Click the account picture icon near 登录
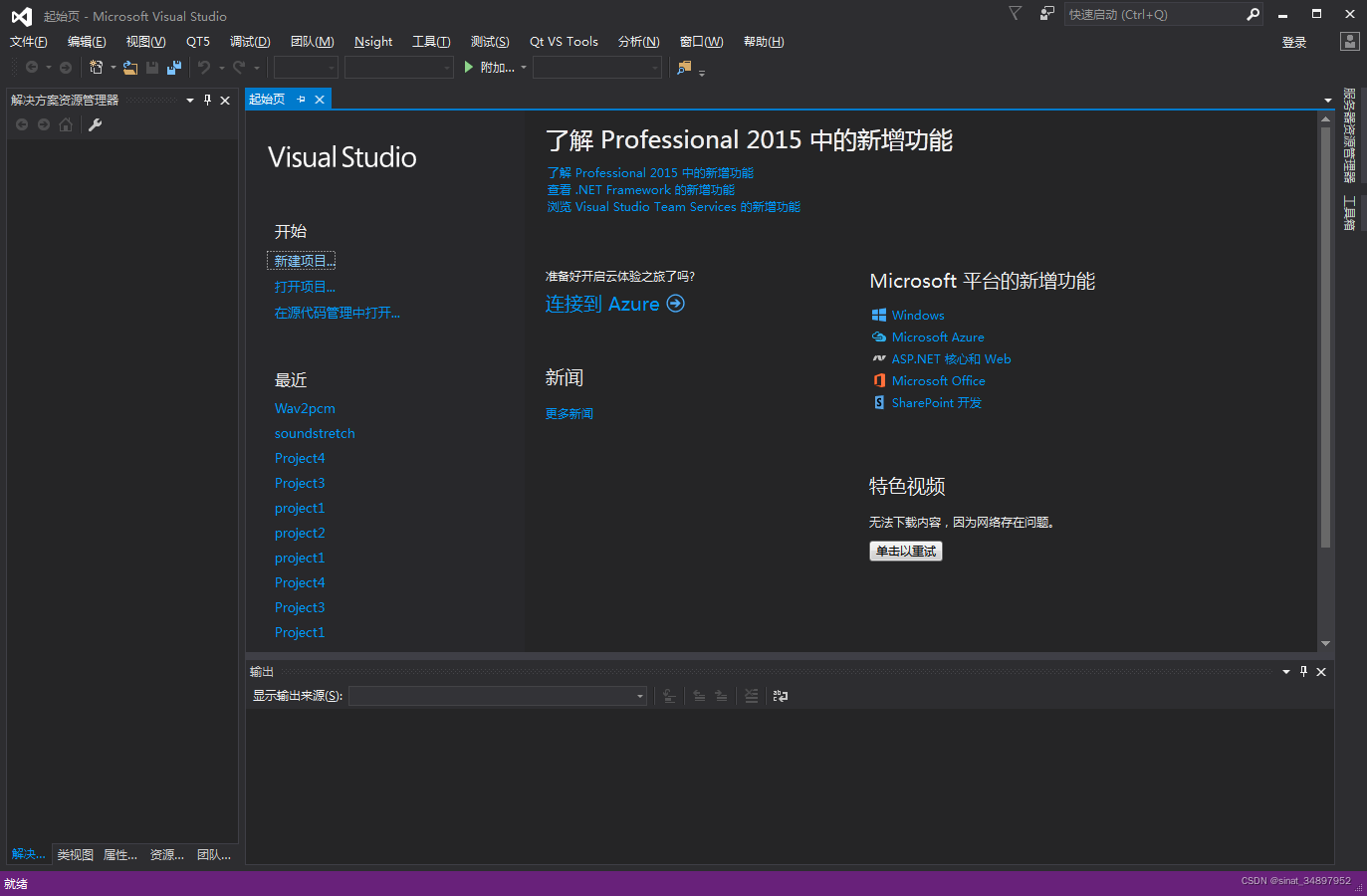1367x896 pixels. click(1350, 42)
